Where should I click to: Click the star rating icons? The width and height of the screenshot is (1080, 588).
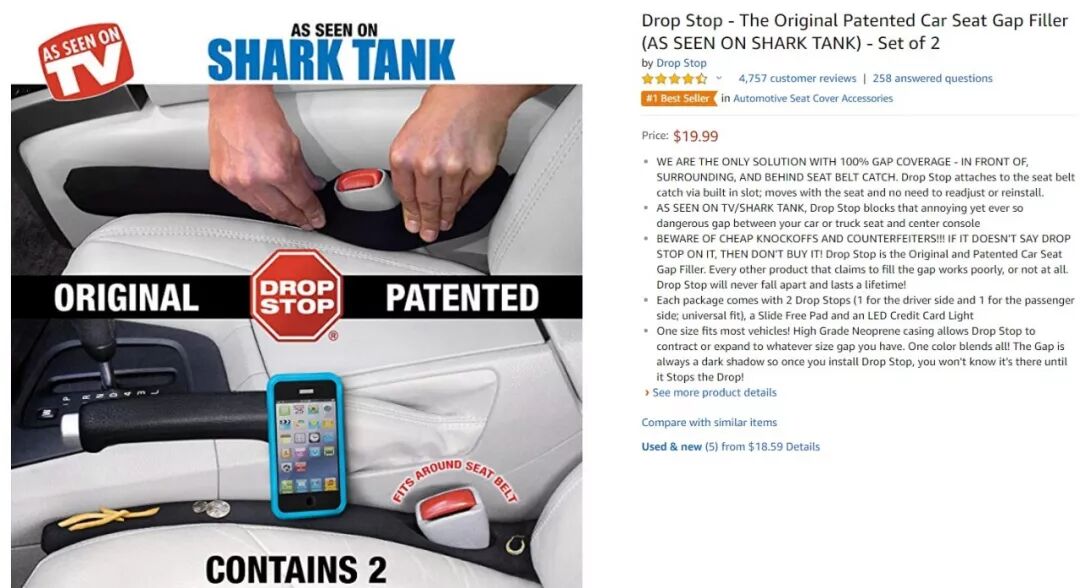[674, 78]
